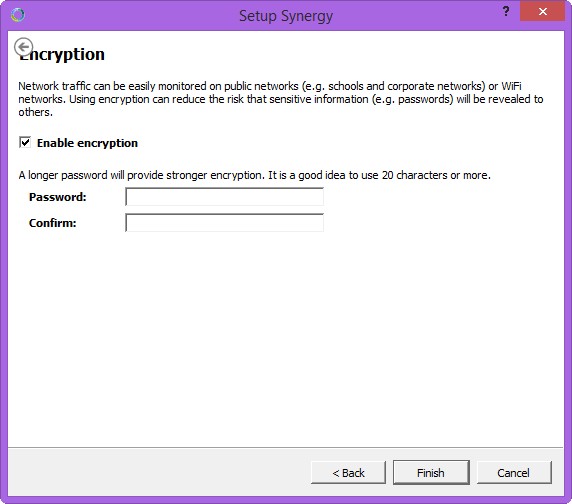This screenshot has height=504, width=572.
Task: Focus the Password input field
Action: pos(224,197)
